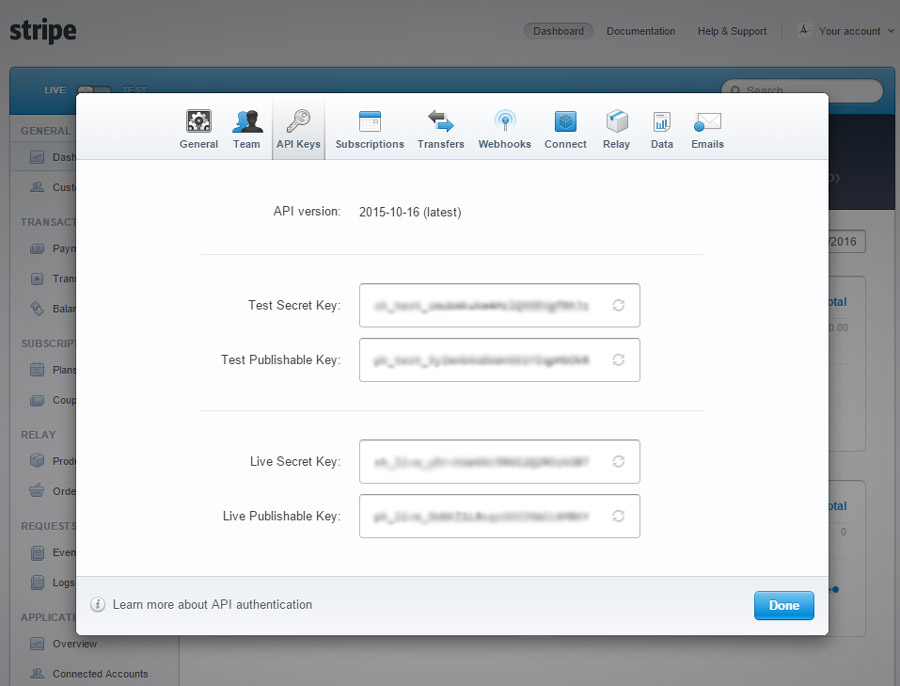Switch to the Team tab
The height and width of the screenshot is (686, 900).
click(x=247, y=130)
